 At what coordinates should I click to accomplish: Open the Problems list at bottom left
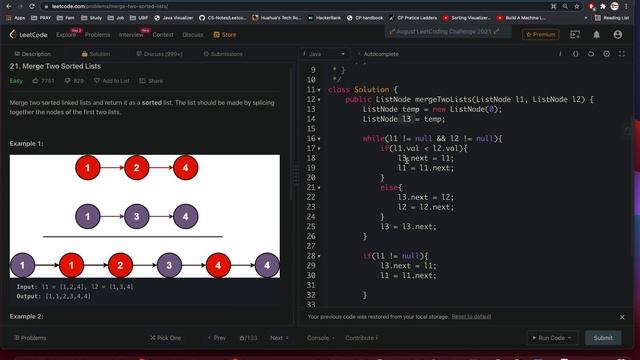tap(30, 338)
